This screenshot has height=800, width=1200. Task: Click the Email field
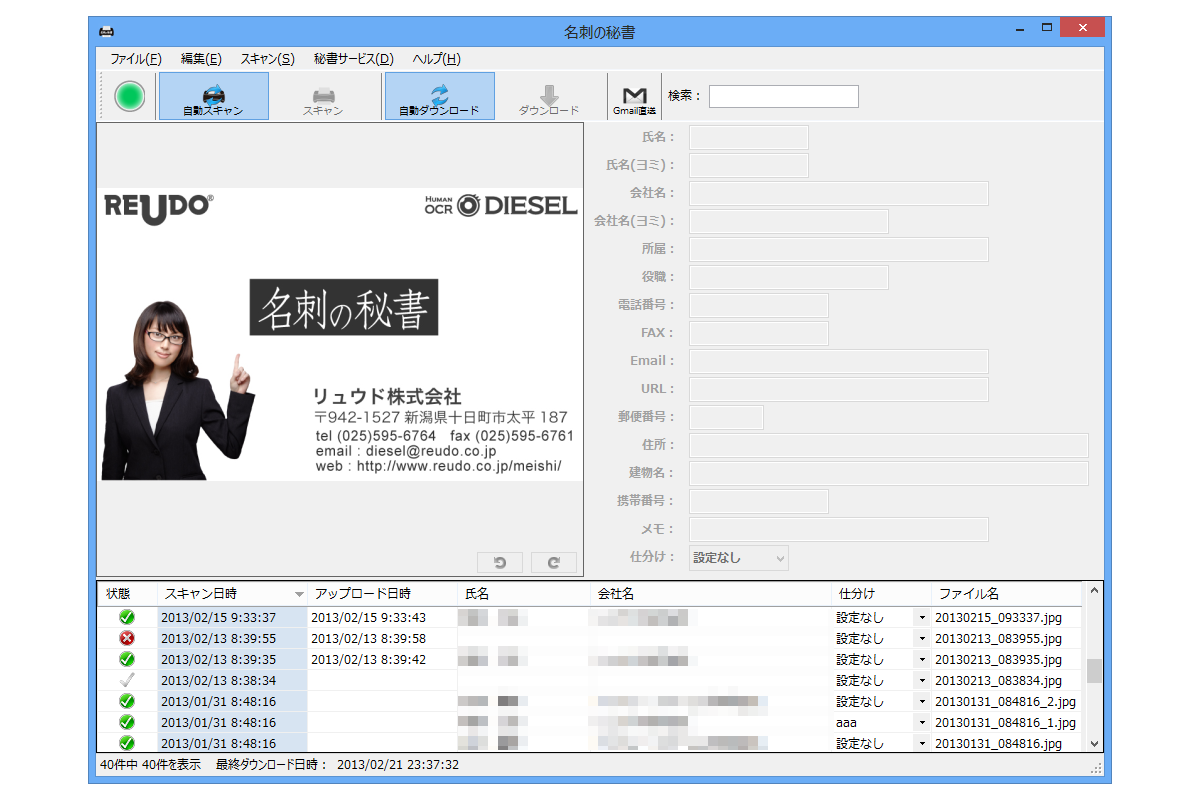[x=839, y=361]
